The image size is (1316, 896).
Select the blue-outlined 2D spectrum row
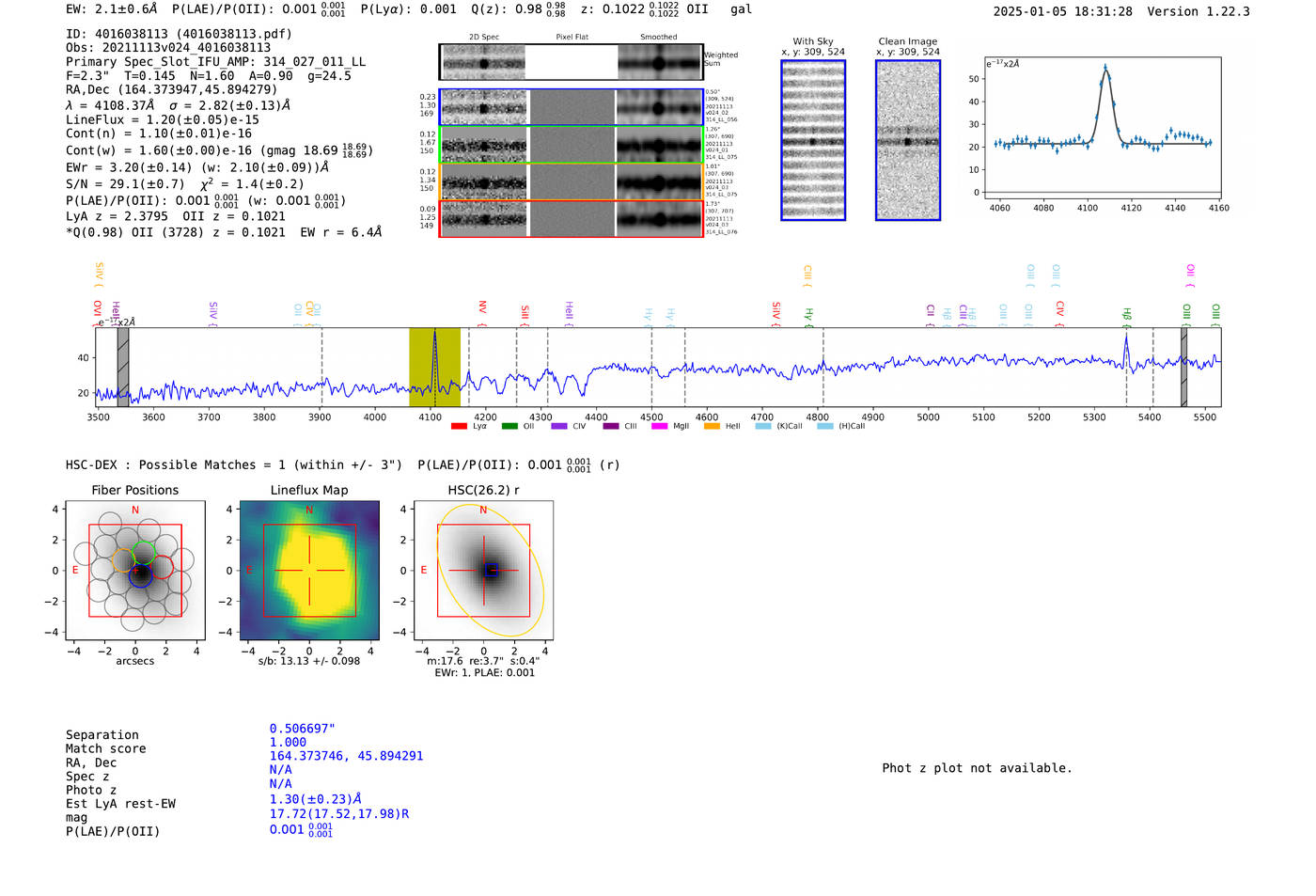pos(571,107)
